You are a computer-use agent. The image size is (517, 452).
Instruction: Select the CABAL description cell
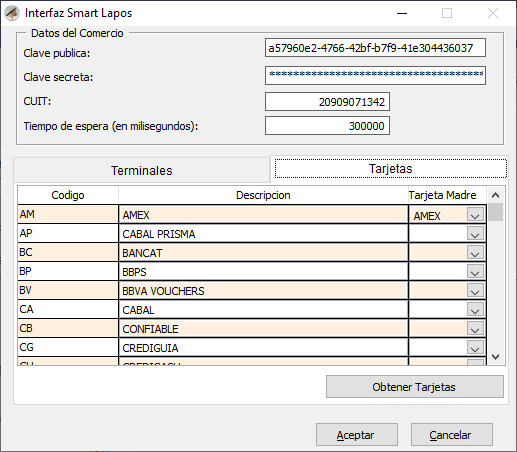click(263, 310)
